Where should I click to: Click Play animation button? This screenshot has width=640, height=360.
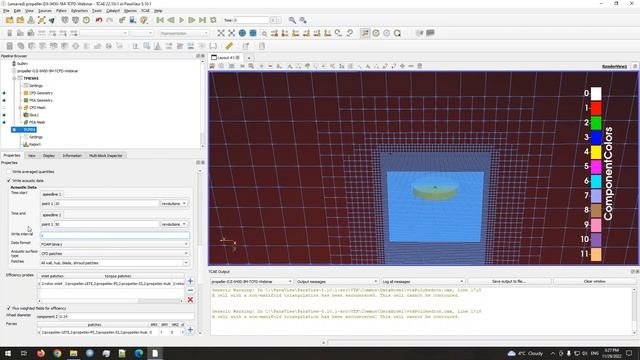[x=181, y=20]
